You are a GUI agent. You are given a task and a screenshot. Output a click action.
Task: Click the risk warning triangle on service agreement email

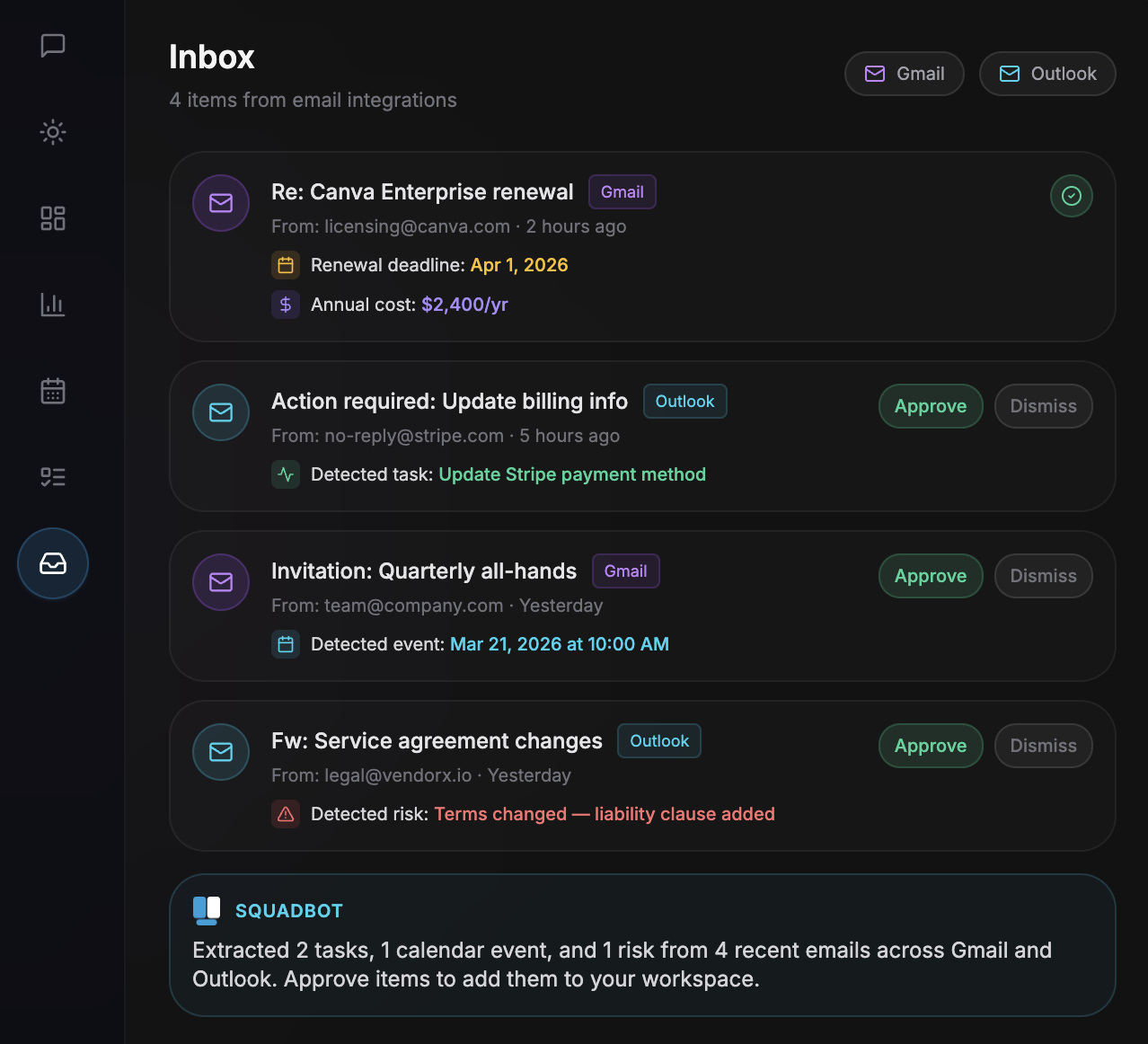tap(286, 814)
